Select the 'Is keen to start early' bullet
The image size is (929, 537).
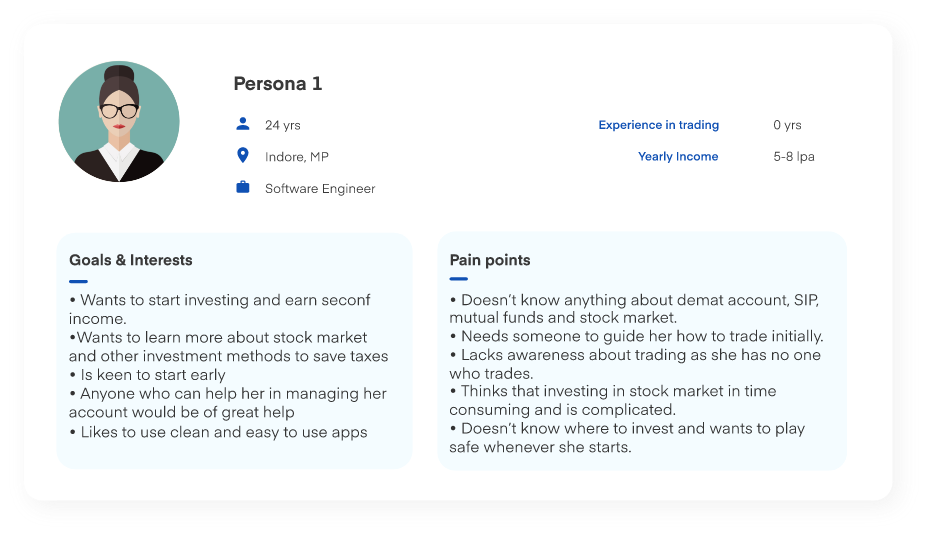point(147,375)
